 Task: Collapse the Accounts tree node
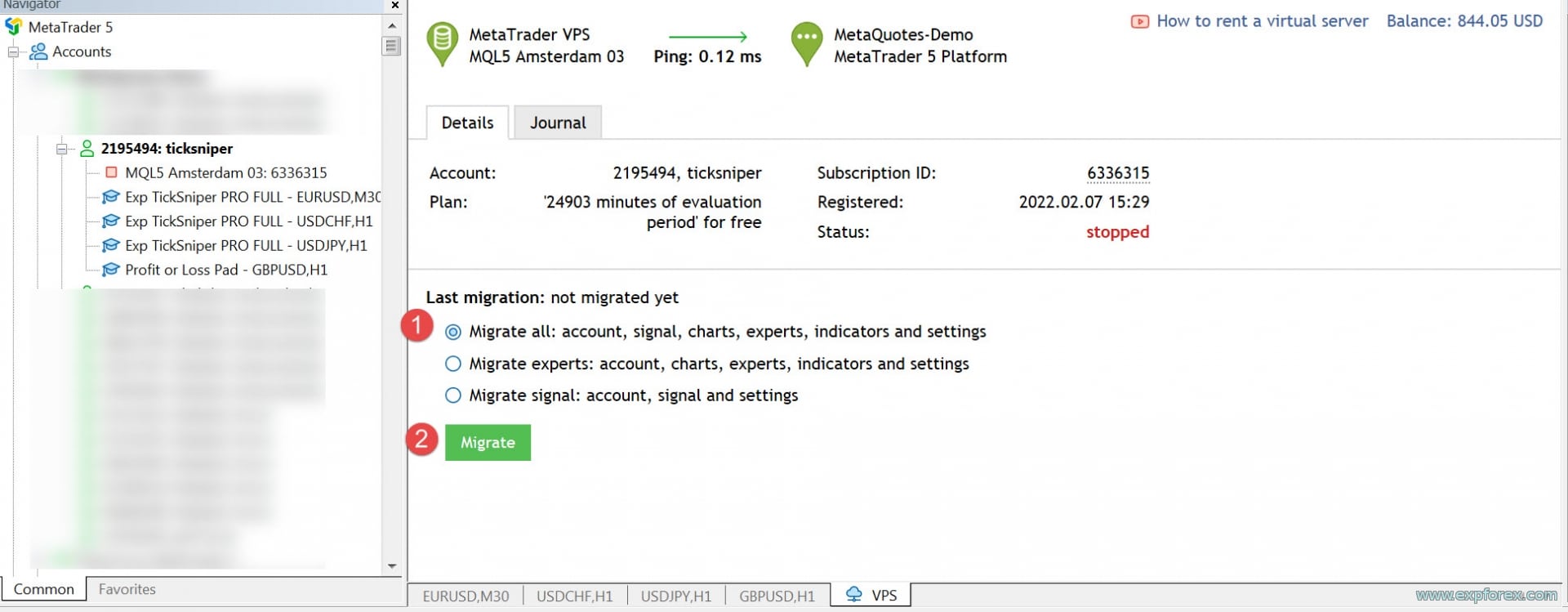[x=13, y=52]
